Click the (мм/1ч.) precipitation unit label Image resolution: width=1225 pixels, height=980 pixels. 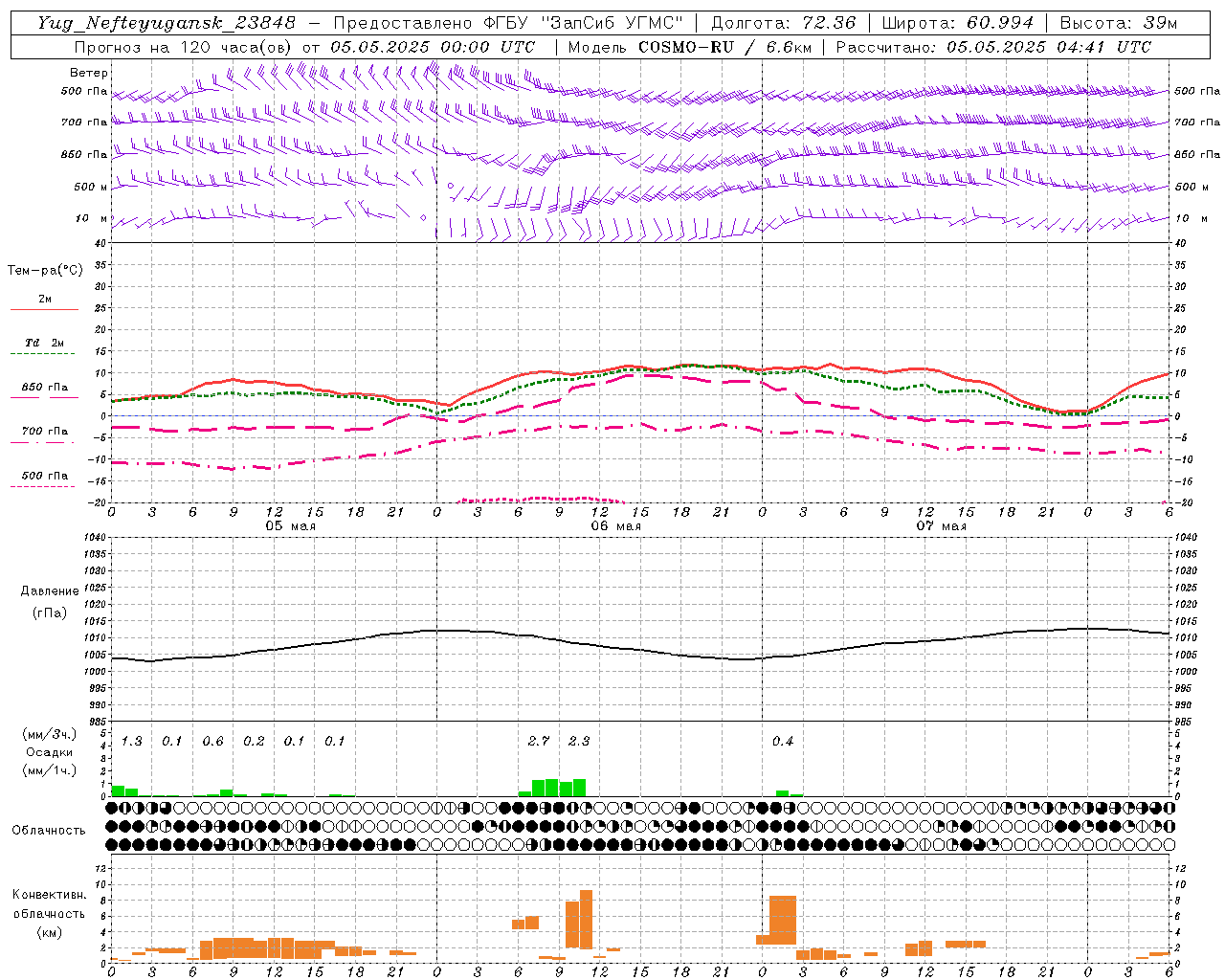pos(50,770)
